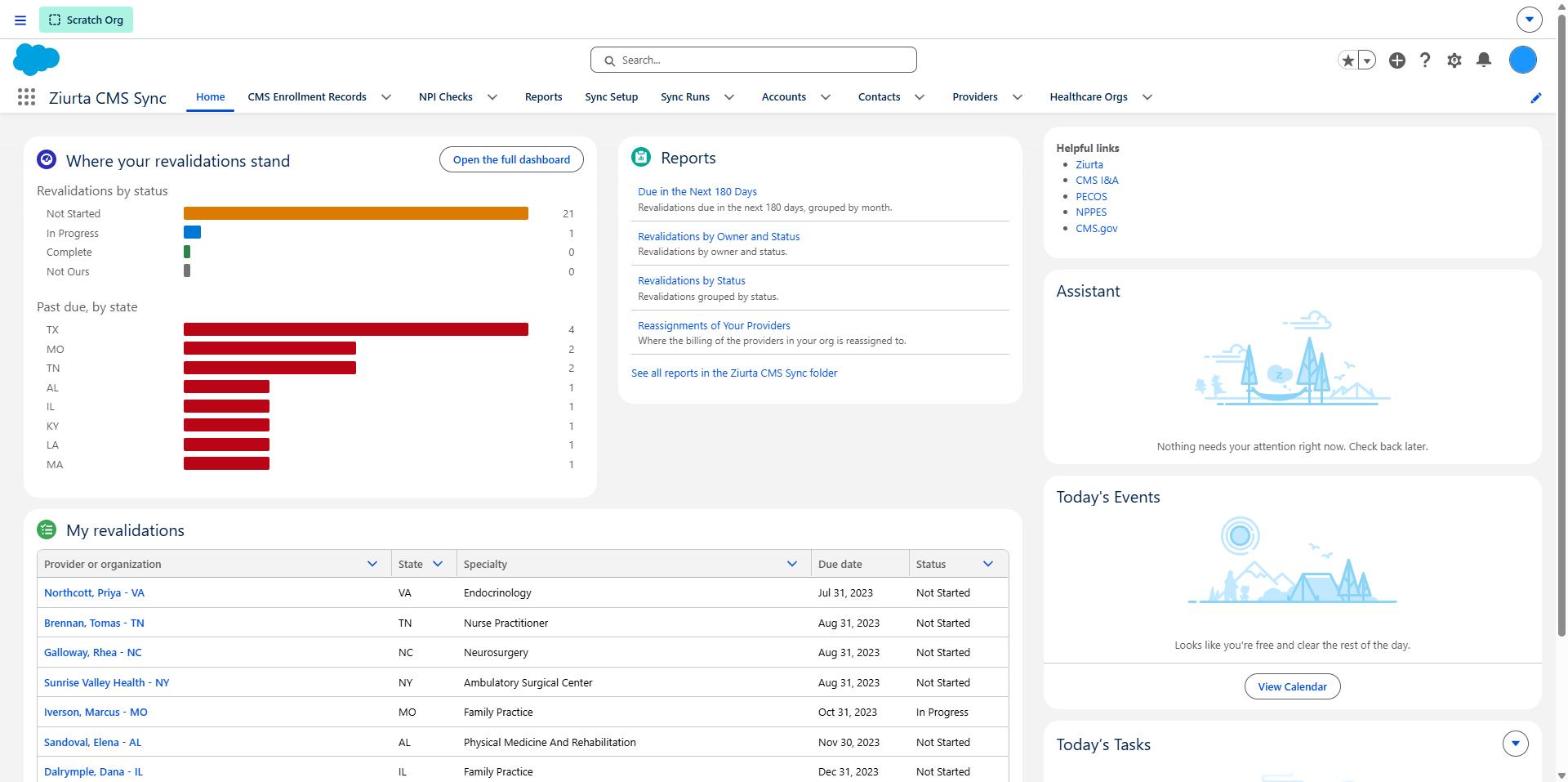Open the Specialty column menu chevron
The image size is (1568, 782).
791,564
